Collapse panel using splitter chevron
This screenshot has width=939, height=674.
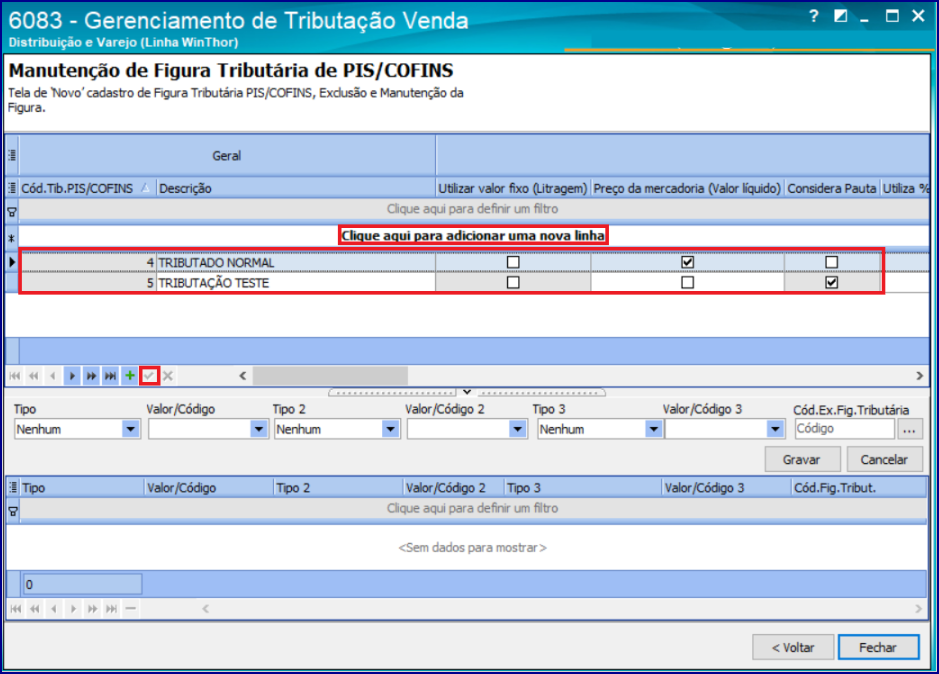tap(467, 392)
